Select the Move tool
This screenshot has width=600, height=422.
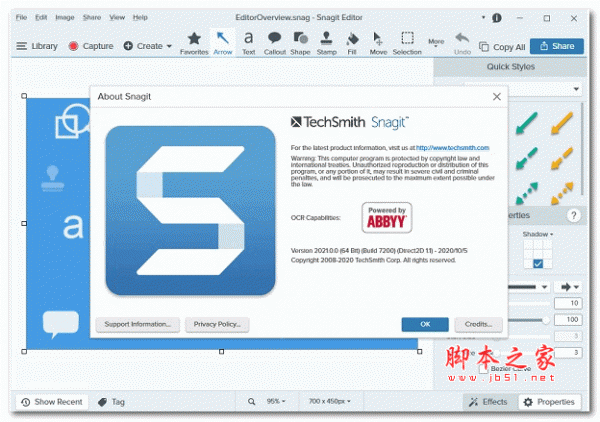coord(378,44)
